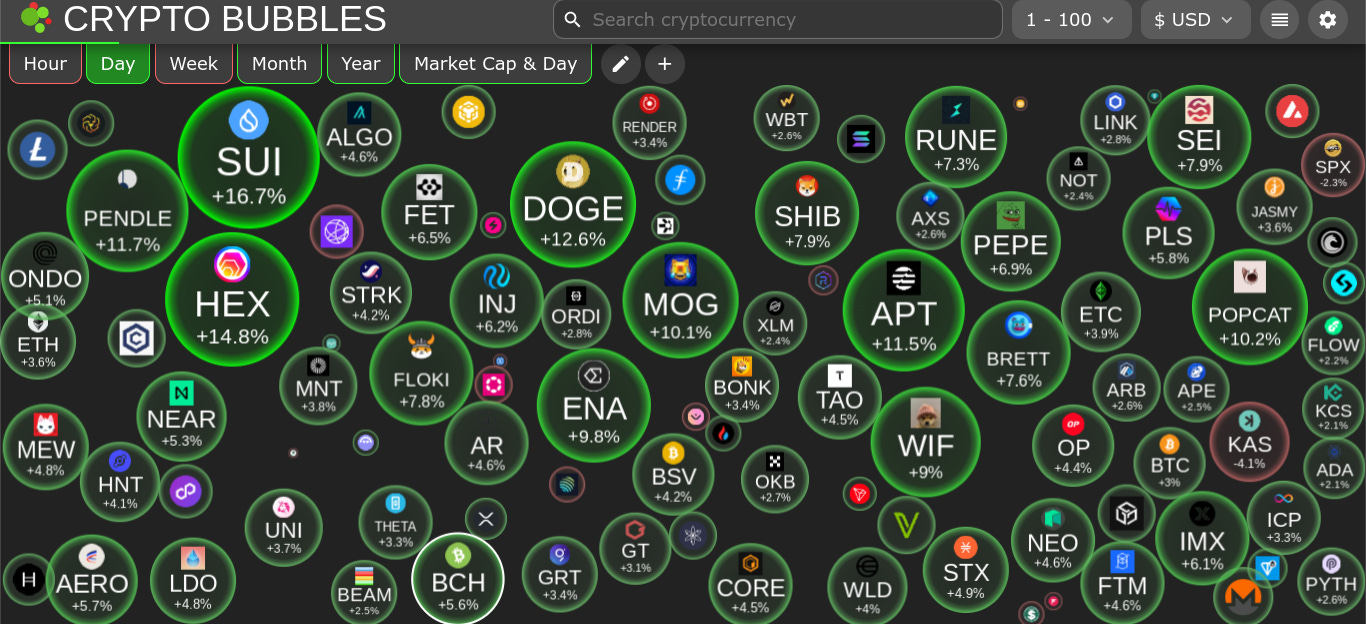Select the NEAR bubble
The width and height of the screenshot is (1366, 624).
coord(181,416)
